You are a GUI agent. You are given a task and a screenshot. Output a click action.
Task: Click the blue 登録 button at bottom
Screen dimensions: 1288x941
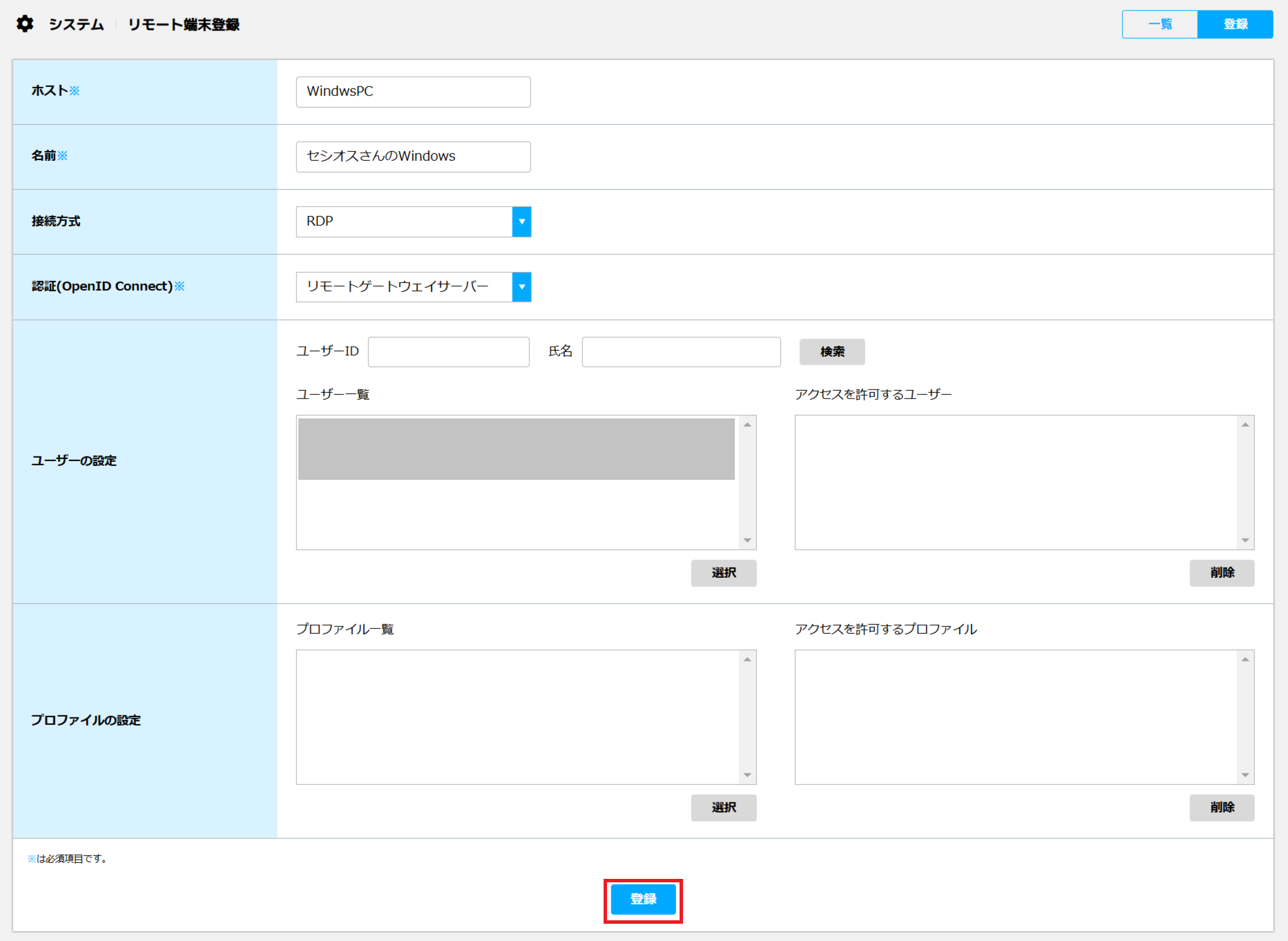(x=643, y=900)
